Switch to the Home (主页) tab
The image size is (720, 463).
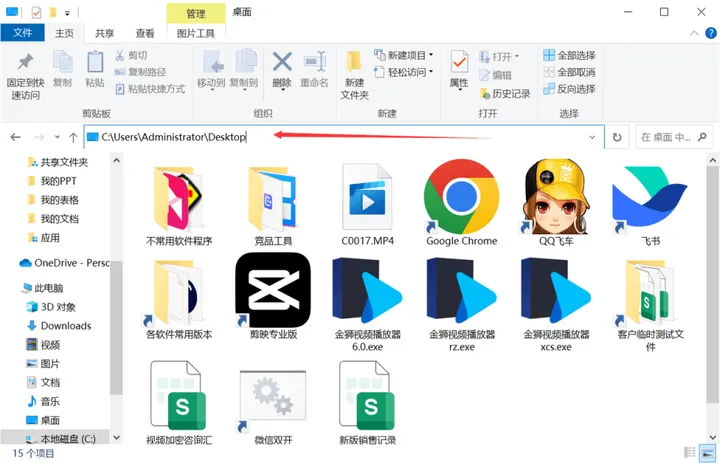[x=64, y=33]
